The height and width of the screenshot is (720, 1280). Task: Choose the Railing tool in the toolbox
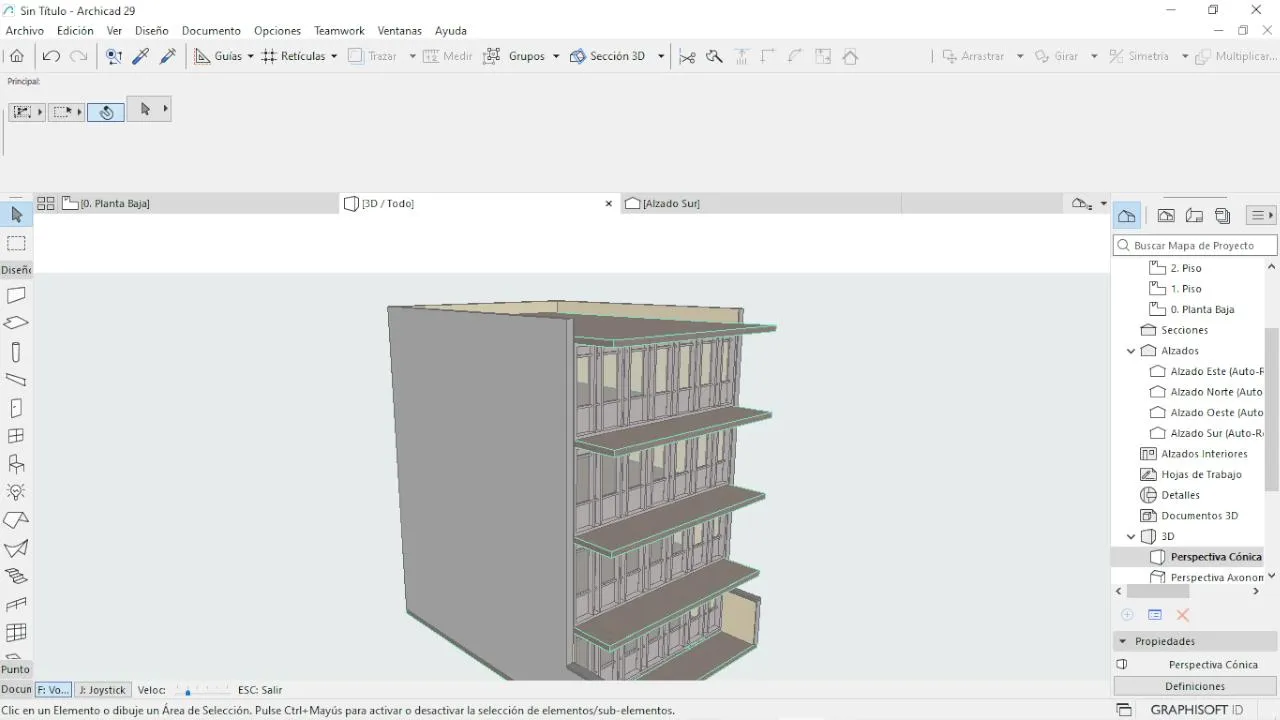[x=16, y=604]
